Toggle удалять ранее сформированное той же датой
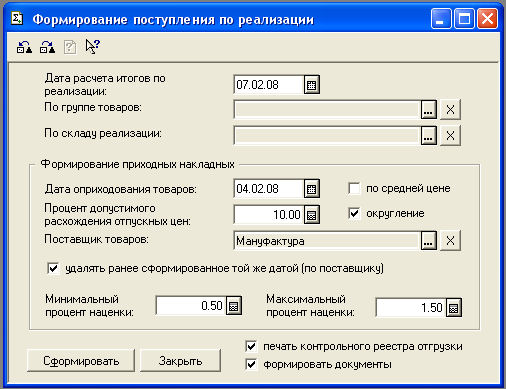Viewport: 506px width, 389px height. click(53, 268)
